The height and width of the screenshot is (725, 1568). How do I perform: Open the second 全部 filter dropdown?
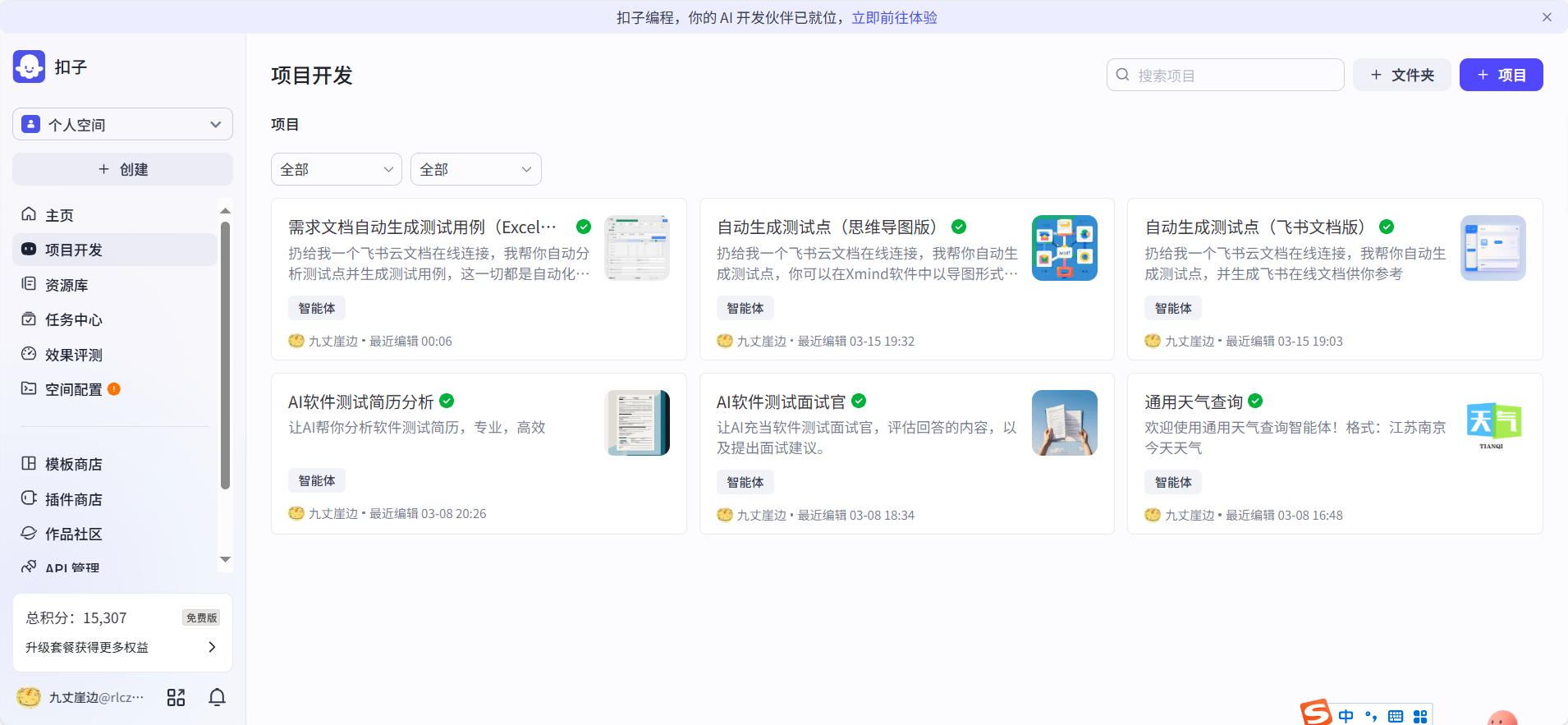[x=475, y=169]
